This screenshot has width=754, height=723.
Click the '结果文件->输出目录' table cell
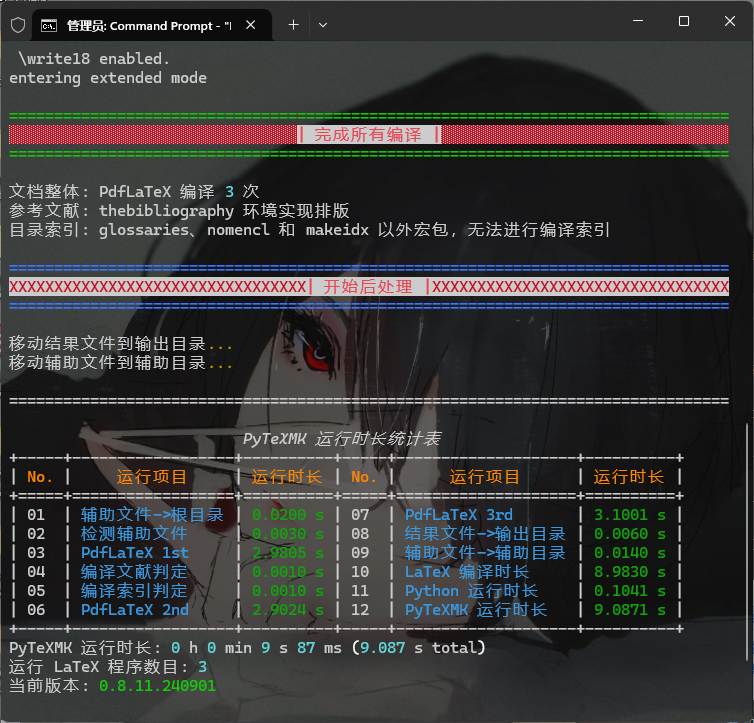tap(485, 534)
